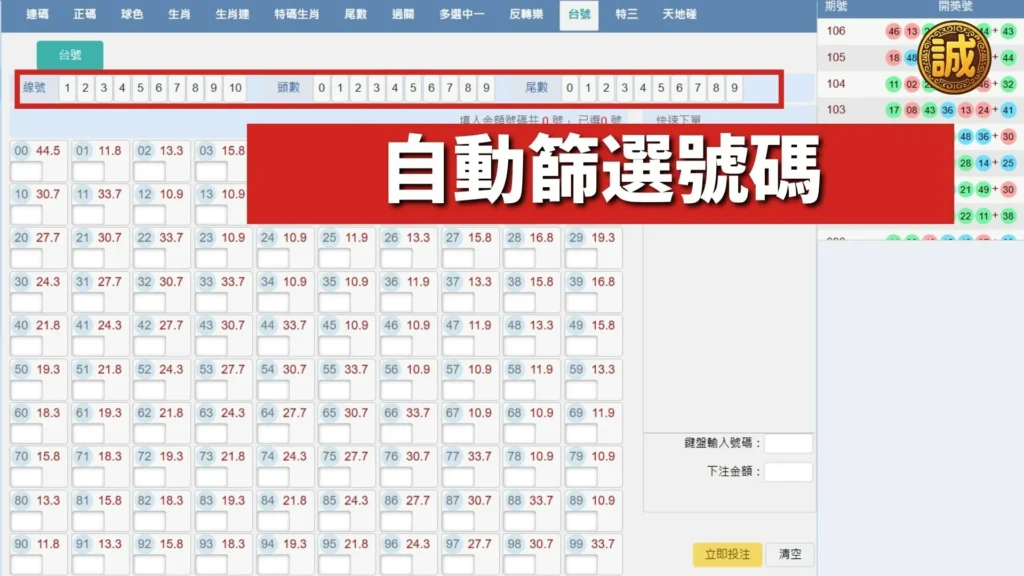Switch to the 反轉樂 tab
The width and height of the screenshot is (1024, 576).
click(x=526, y=14)
